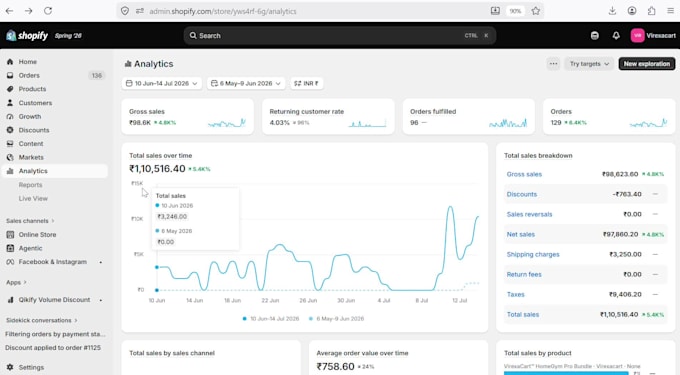Click the browser address bar URL
Image resolution: width=680 pixels, height=375 pixels.
pos(223,11)
